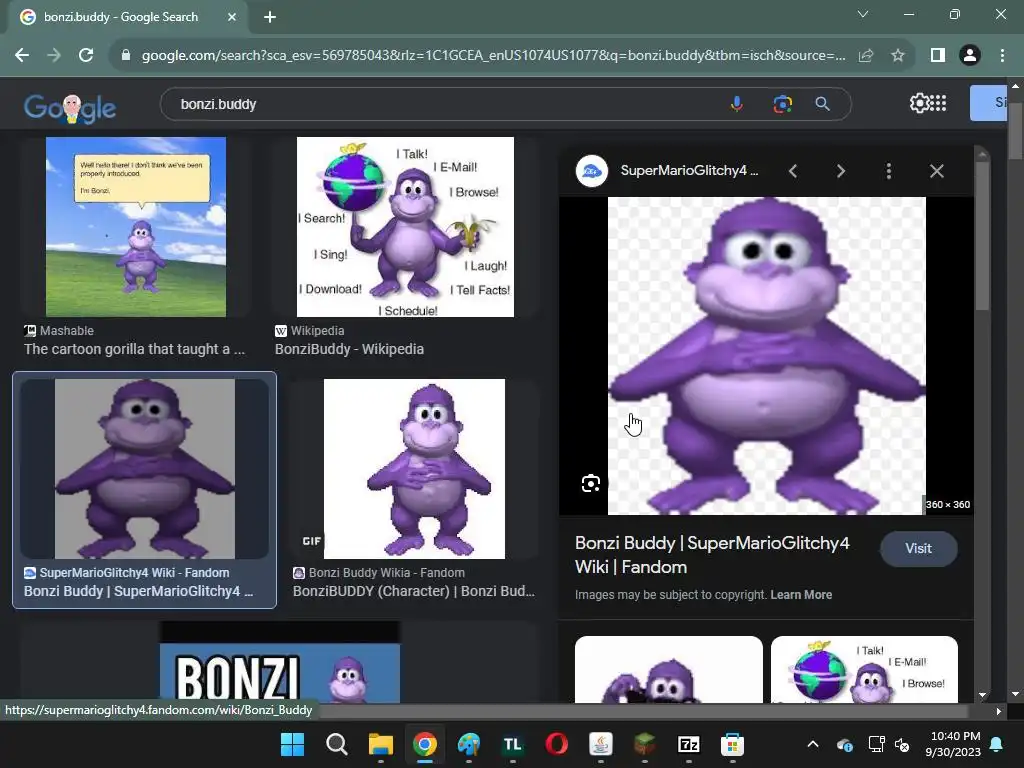Reload the Google search page

tap(86, 56)
